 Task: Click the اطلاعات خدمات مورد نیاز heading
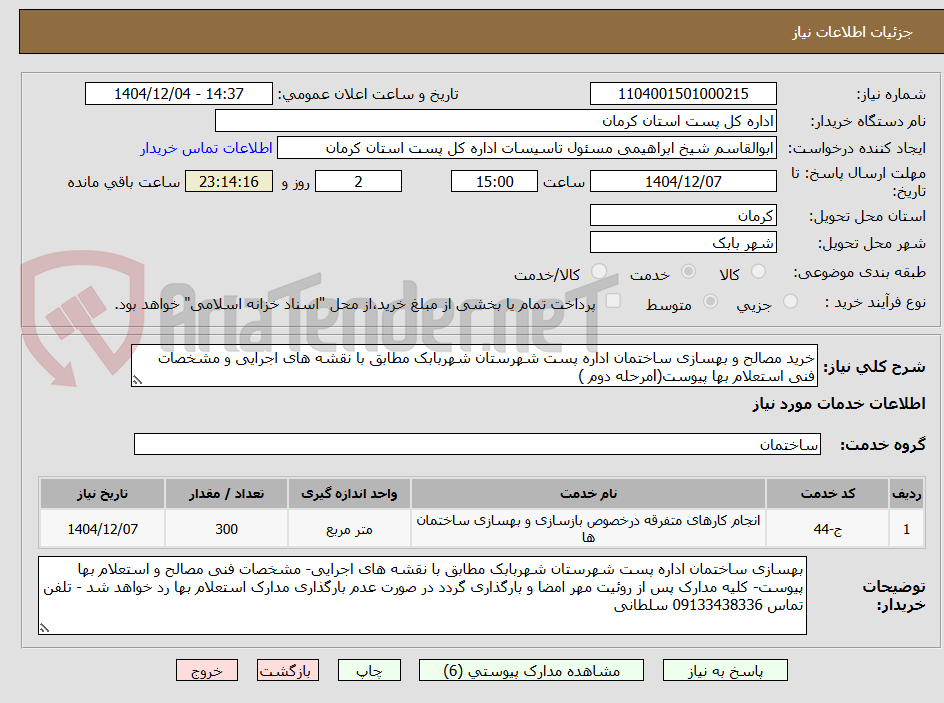click(x=839, y=404)
